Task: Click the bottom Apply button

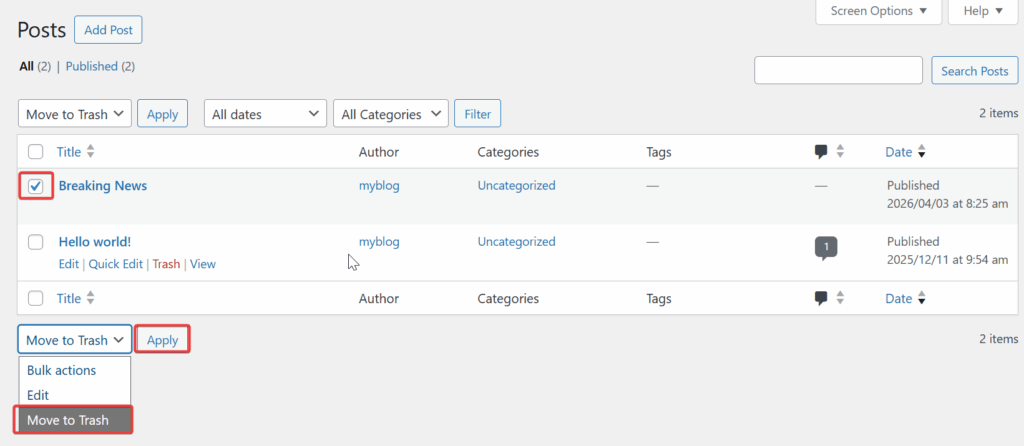Action: pos(162,340)
